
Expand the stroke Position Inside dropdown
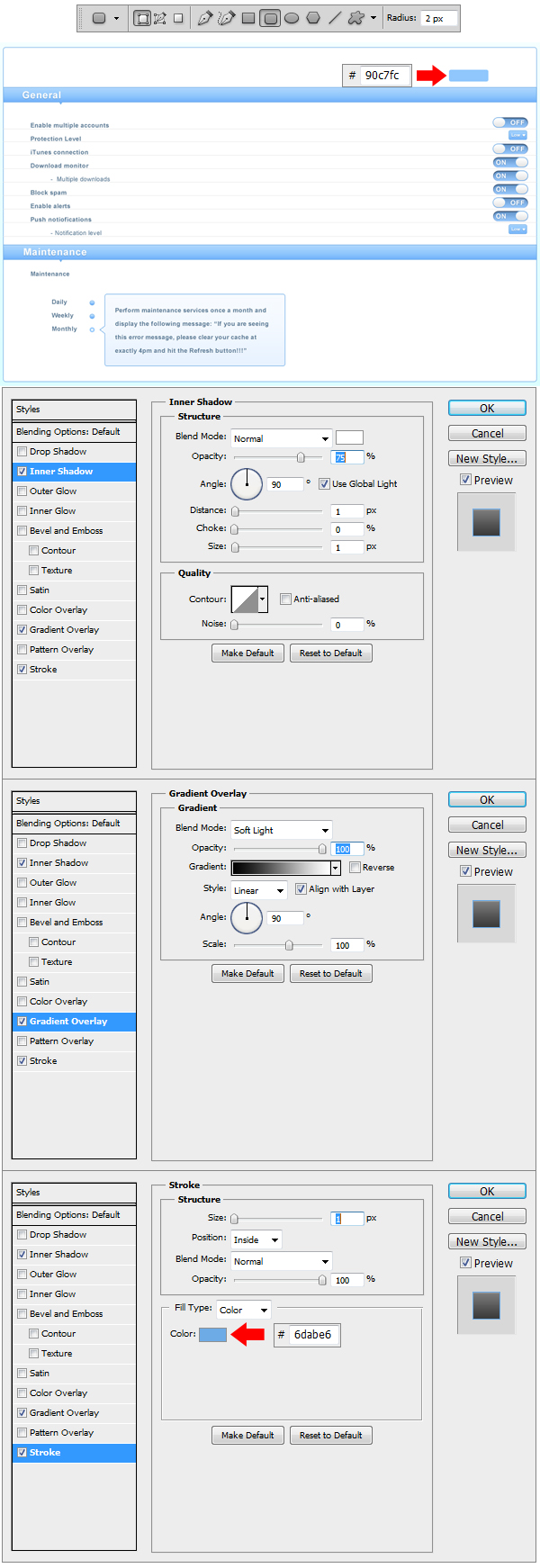coord(256,1239)
